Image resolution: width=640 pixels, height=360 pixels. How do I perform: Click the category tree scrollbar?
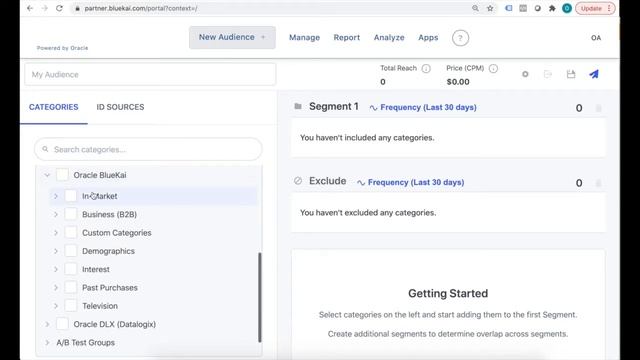click(260, 297)
